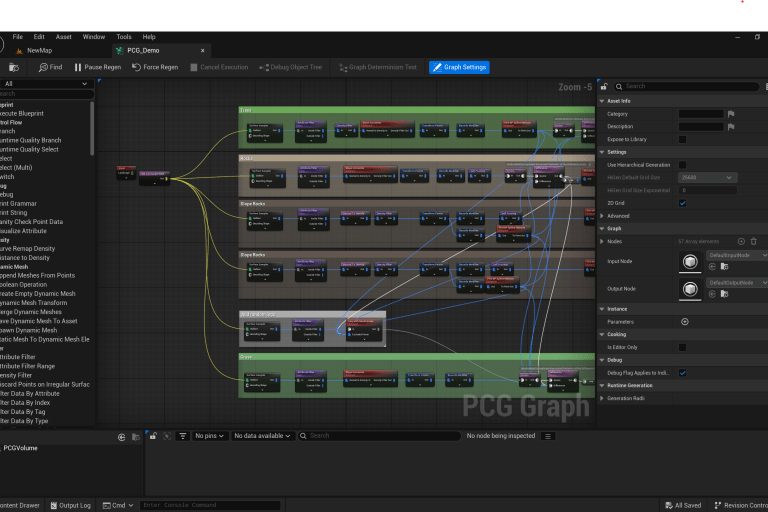This screenshot has width=768, height=512.
Task: Browse to the Output Node asset
Action: click(724, 294)
